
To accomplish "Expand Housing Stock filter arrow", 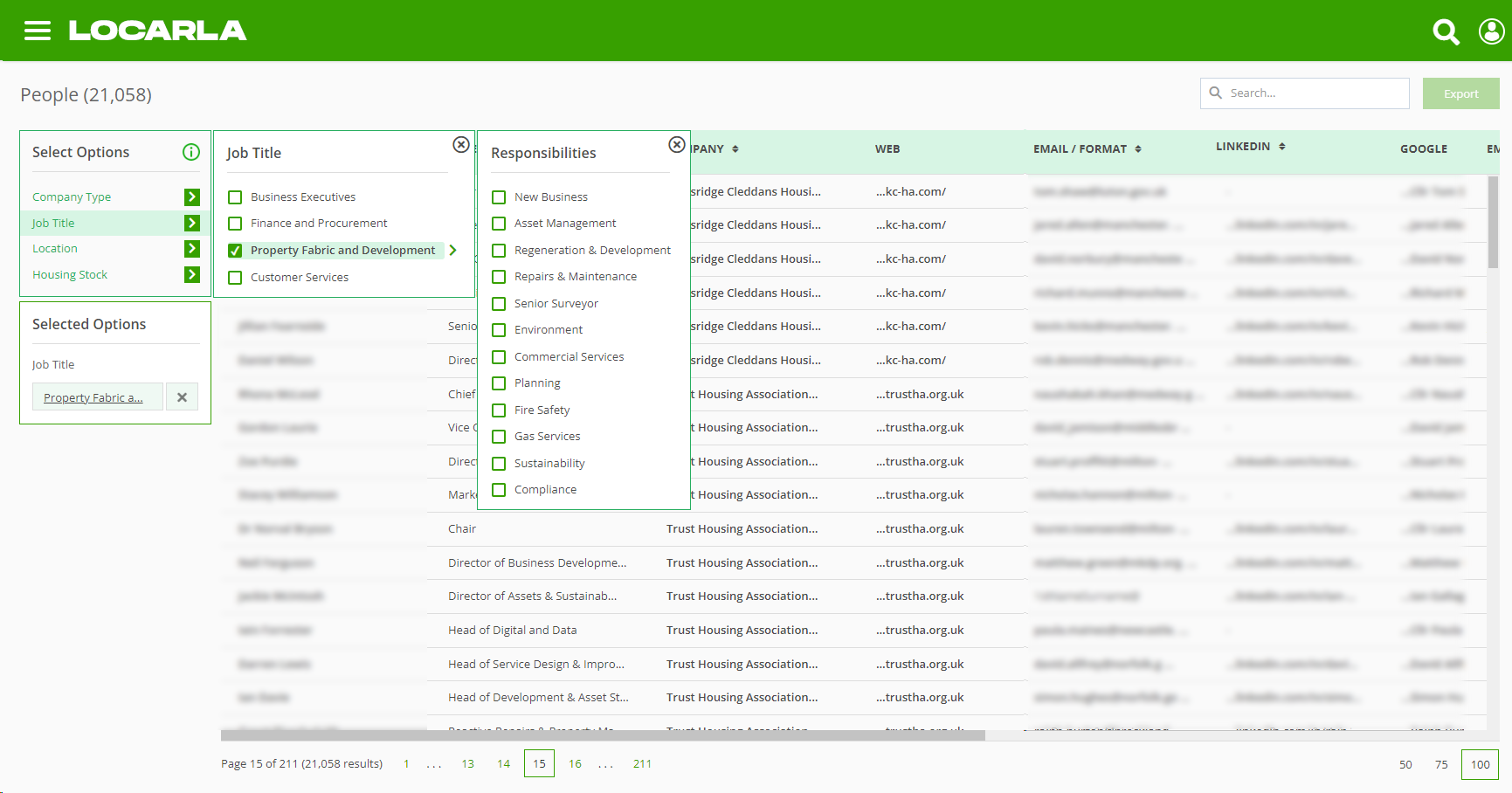I will click(x=192, y=275).
